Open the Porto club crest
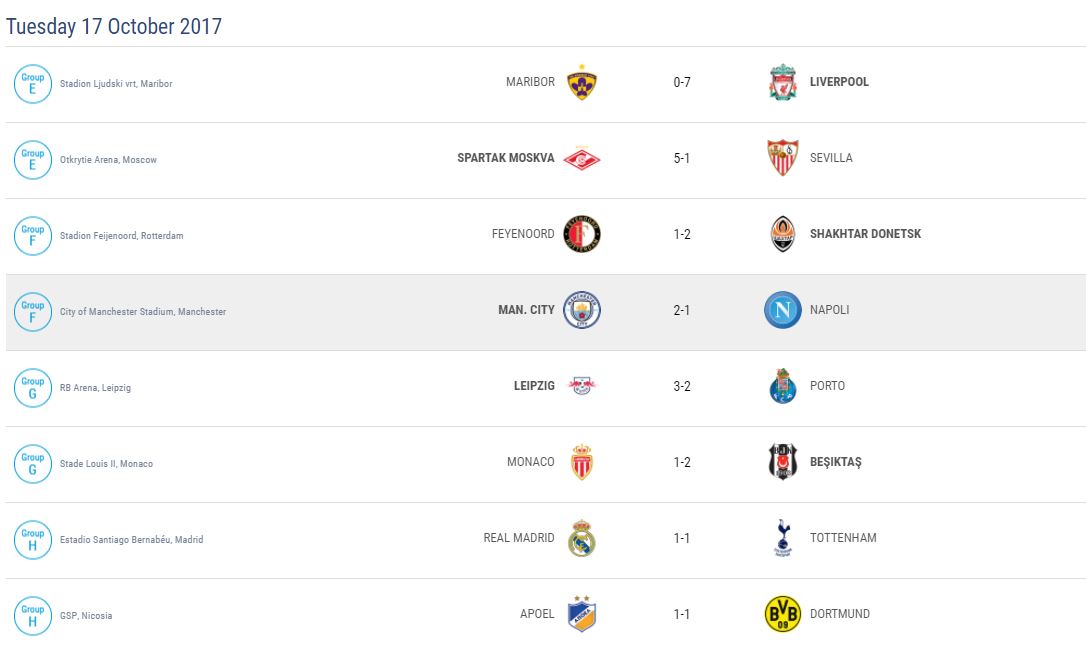Image resolution: width=1086 pixels, height=663 pixels. coord(783,386)
